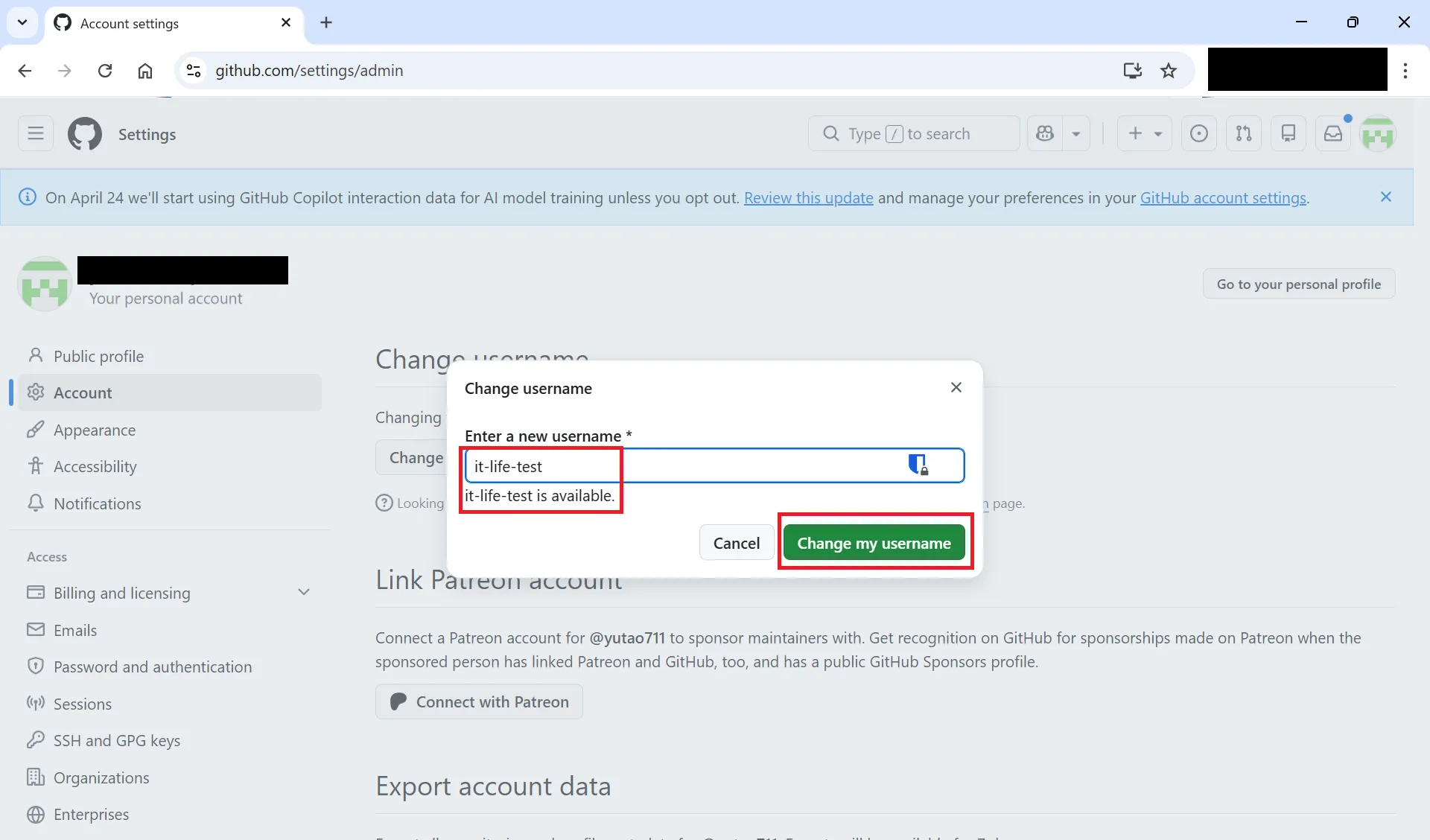Open the pull requests icon
The image size is (1430, 840).
click(x=1243, y=134)
